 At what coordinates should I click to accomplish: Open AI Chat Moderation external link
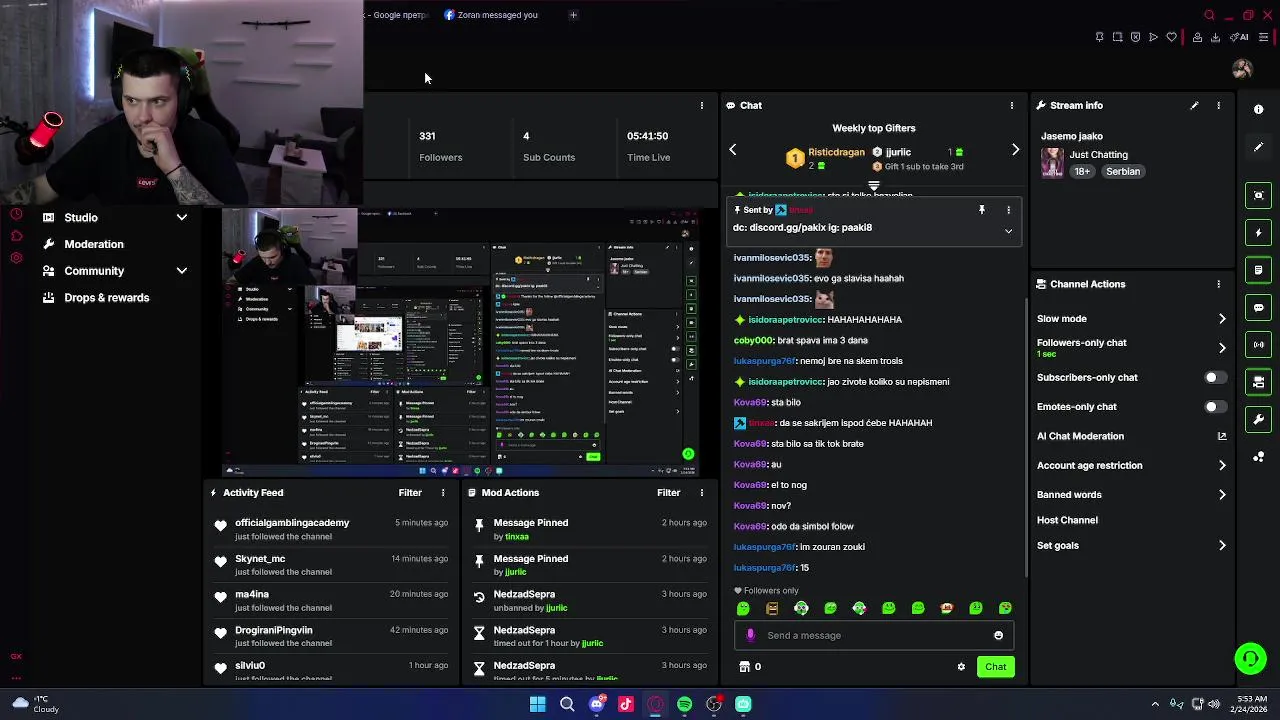pyautogui.click(x=1222, y=436)
